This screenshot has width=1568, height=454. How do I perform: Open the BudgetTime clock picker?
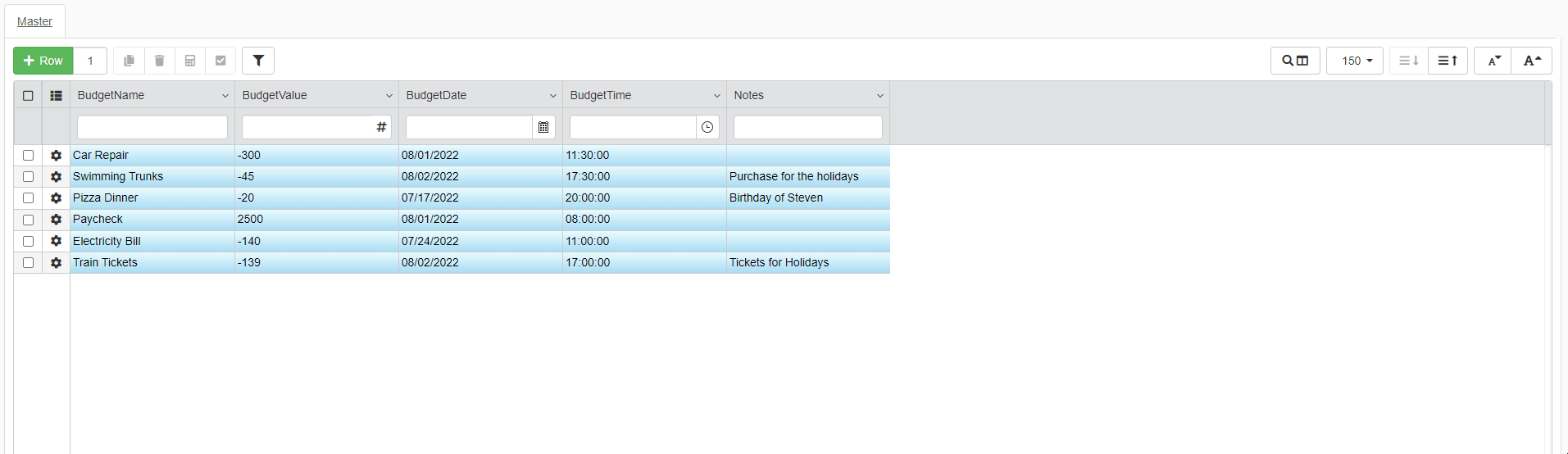[x=707, y=127]
